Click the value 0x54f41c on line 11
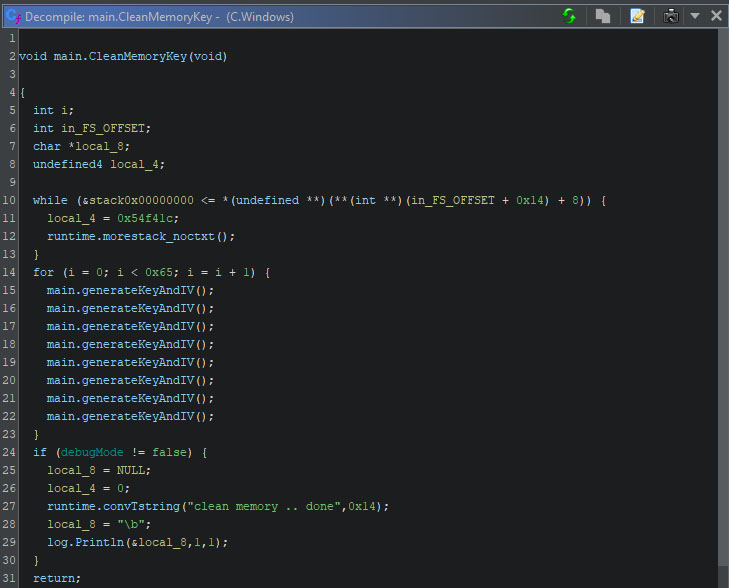Screen dimensions: 729x588 pos(145,218)
